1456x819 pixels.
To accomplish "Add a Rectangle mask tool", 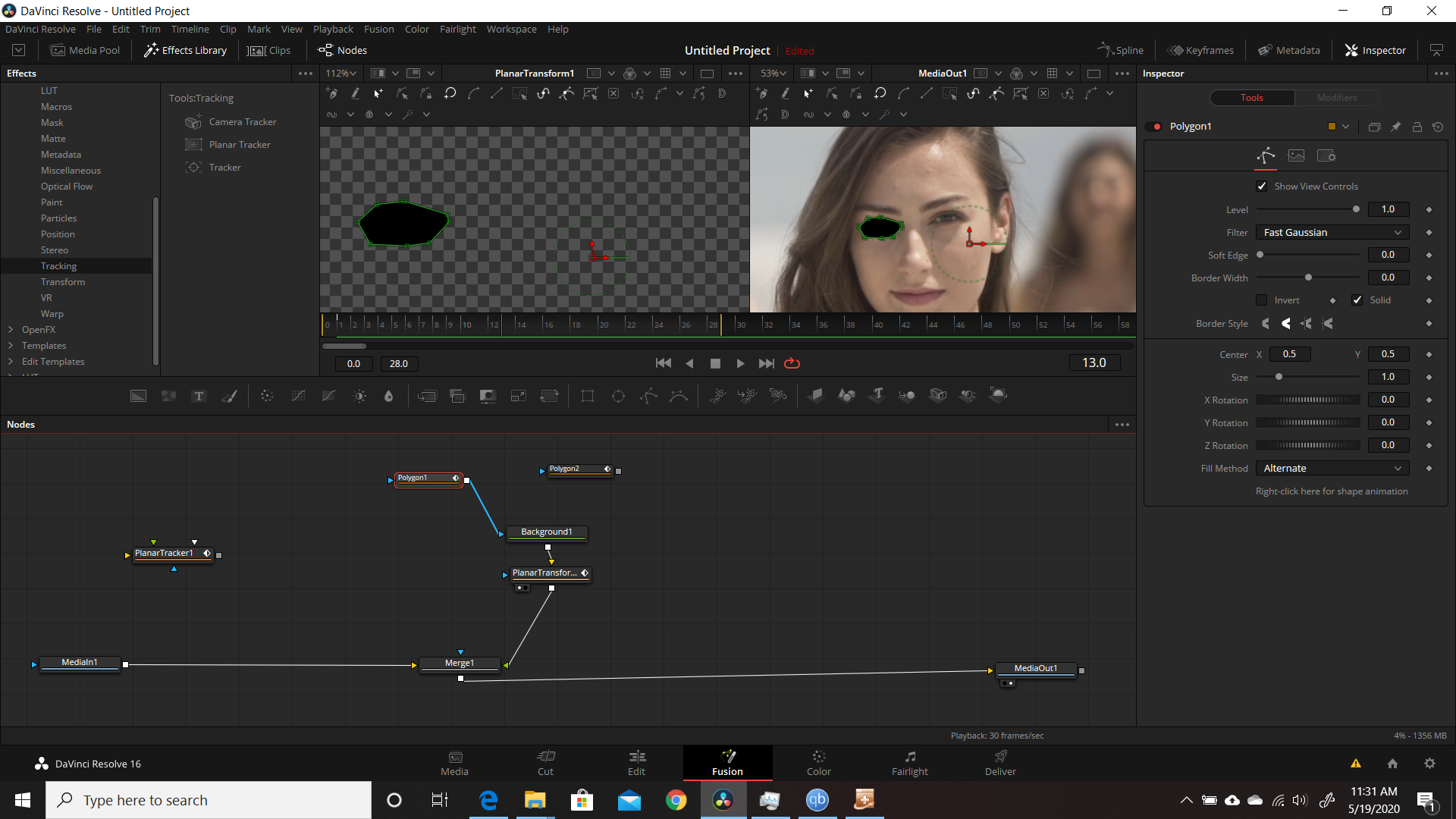I will click(588, 396).
